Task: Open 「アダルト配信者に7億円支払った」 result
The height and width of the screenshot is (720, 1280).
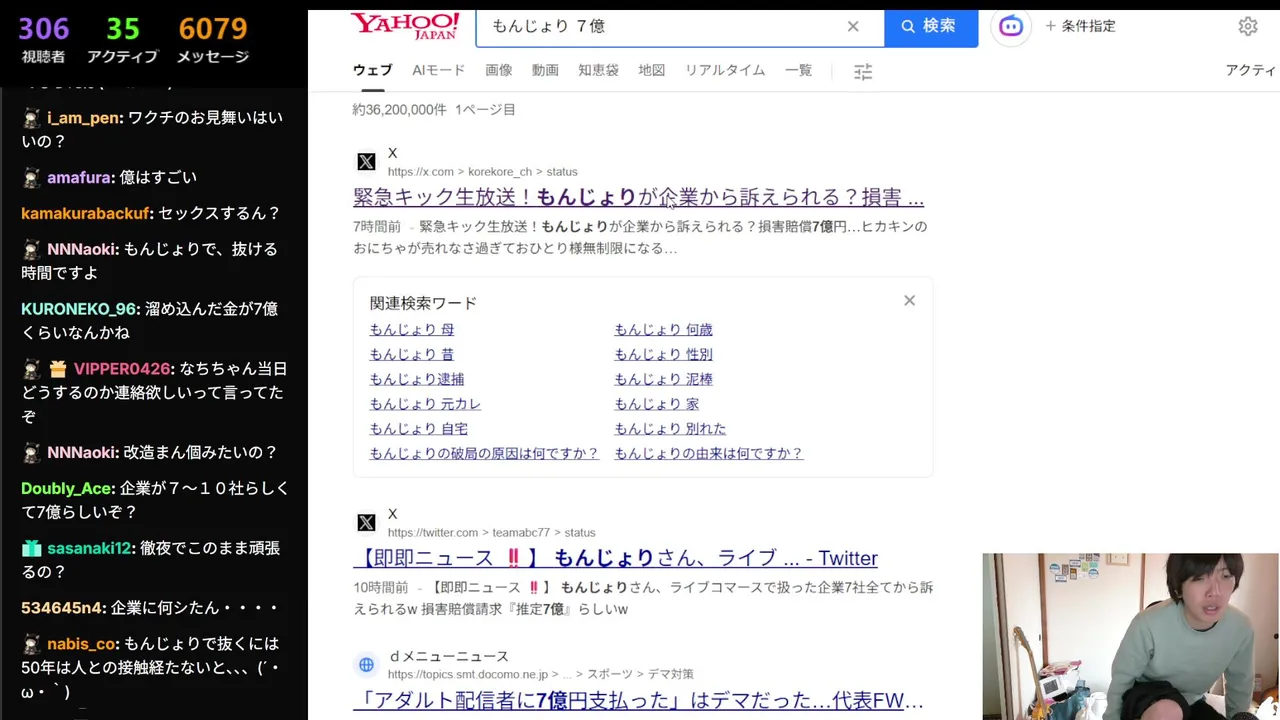Action: 638,701
